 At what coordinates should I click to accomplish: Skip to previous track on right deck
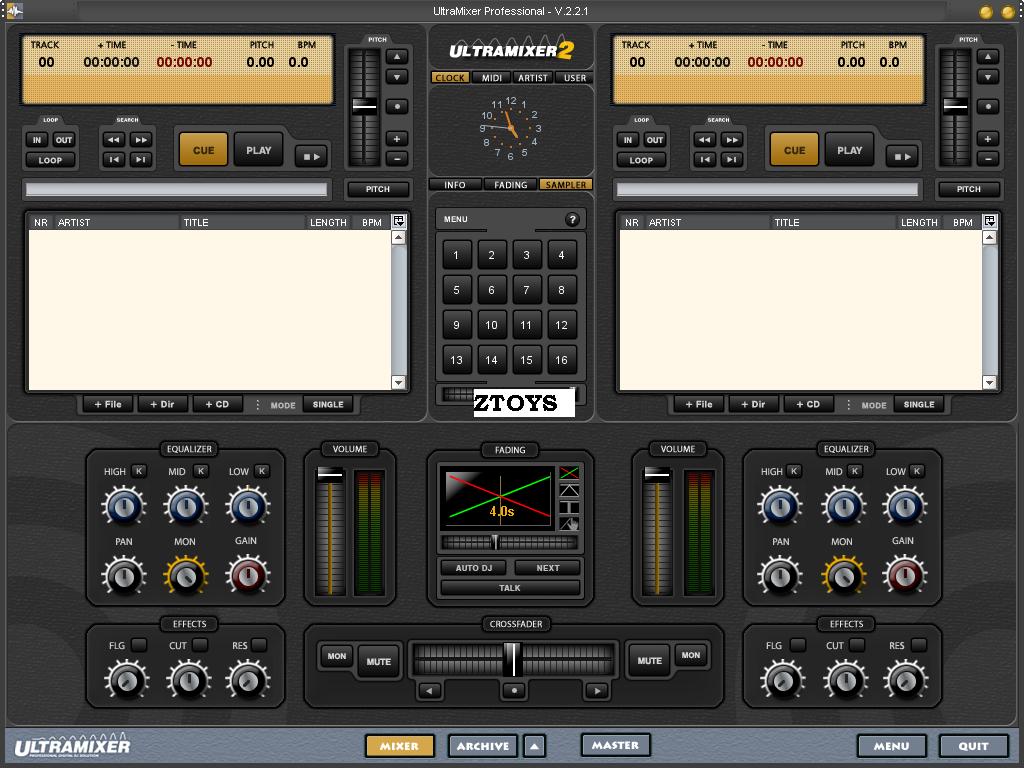(x=705, y=159)
